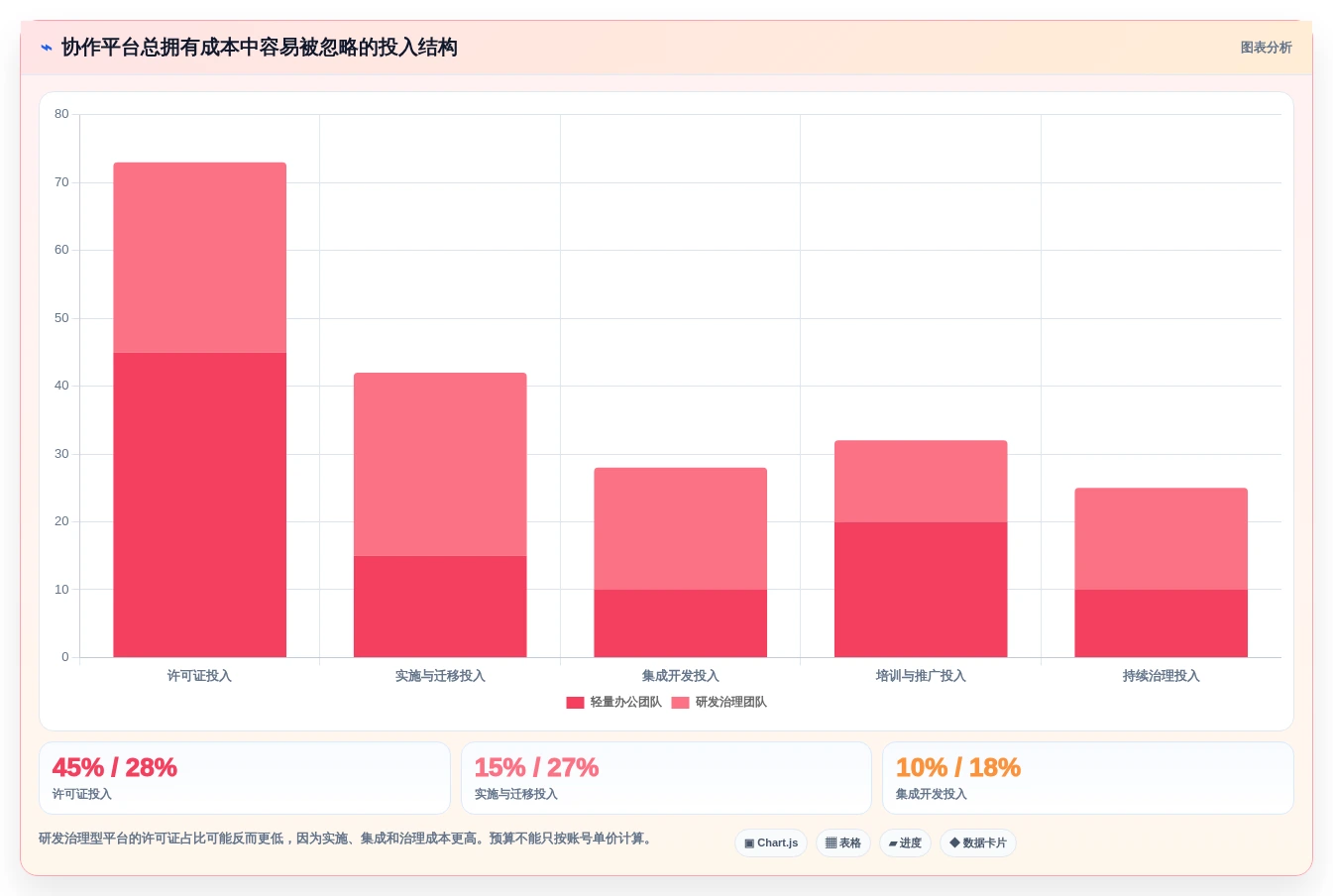
Task: Open the 15% / 27% 实施与迁移投入 card
Action: pos(666,778)
